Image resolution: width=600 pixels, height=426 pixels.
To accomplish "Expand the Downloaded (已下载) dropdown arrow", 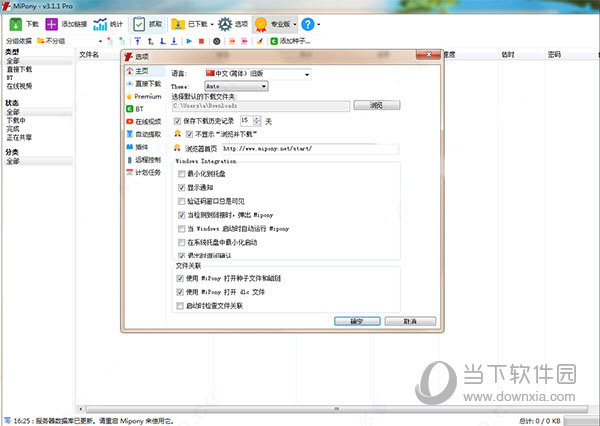I will point(212,24).
